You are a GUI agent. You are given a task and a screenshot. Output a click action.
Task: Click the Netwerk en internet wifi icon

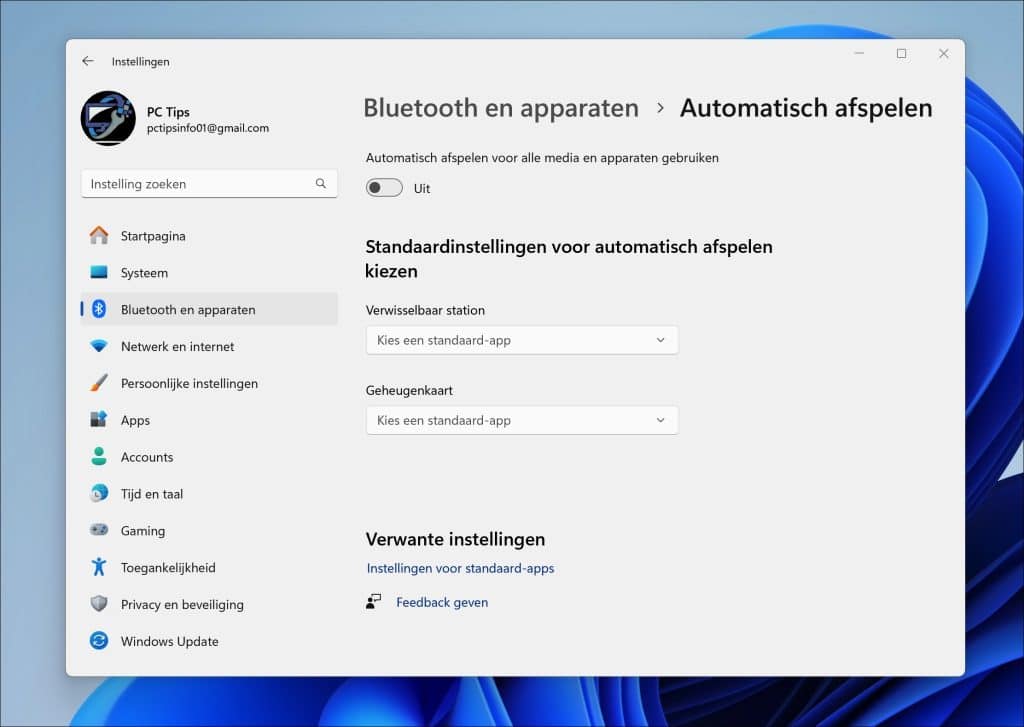coord(99,346)
